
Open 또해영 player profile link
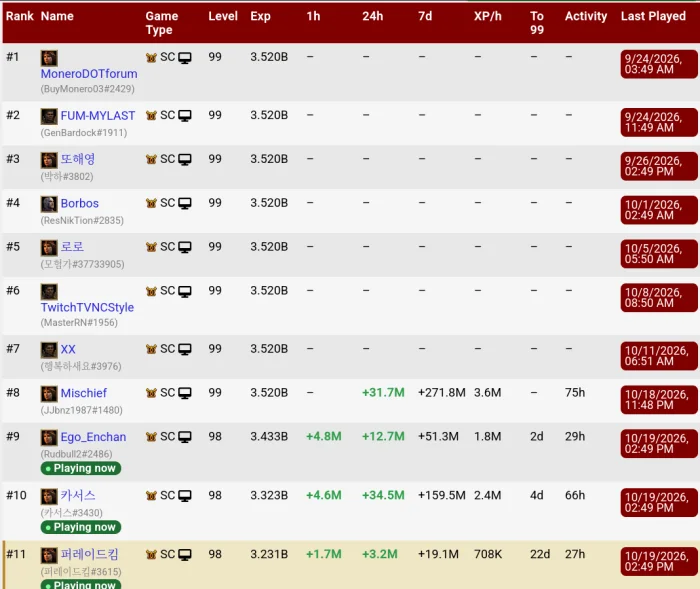click(78, 159)
